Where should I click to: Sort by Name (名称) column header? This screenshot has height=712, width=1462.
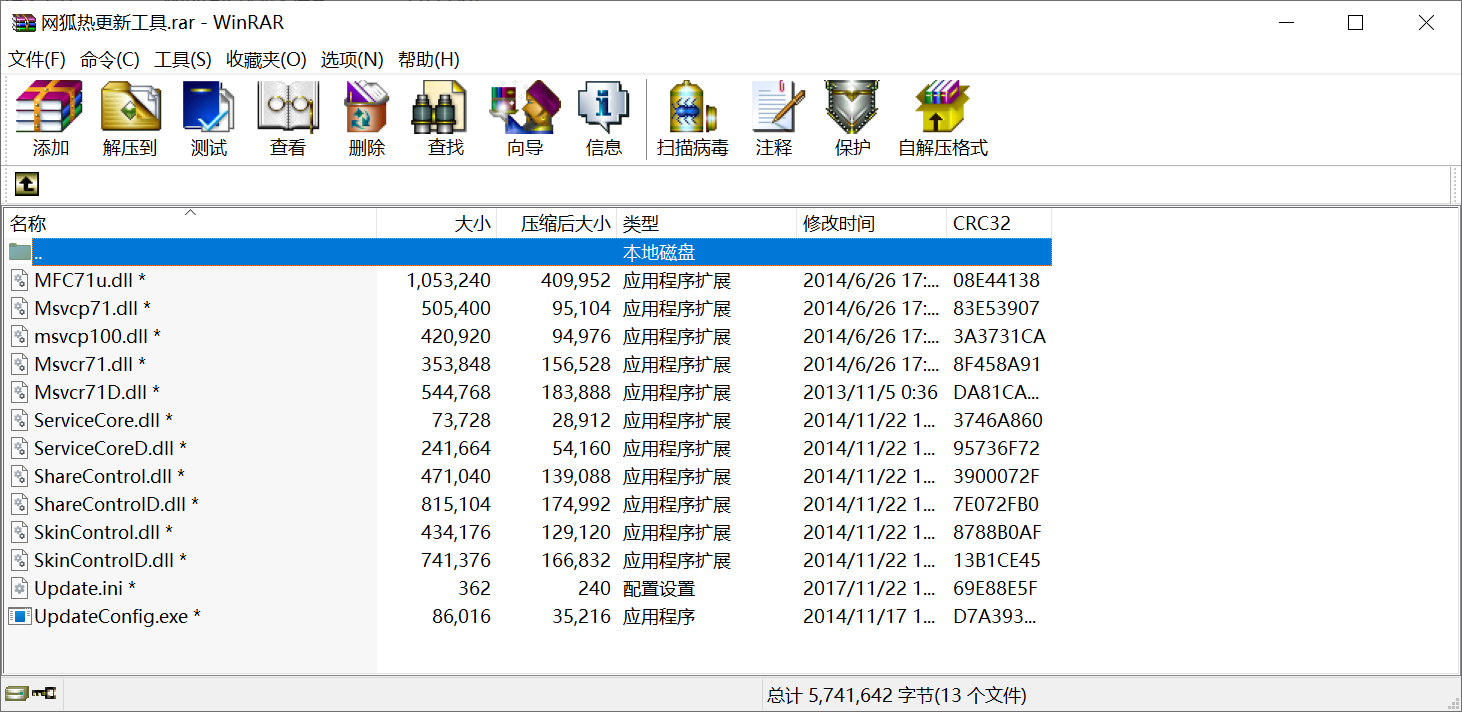coord(190,224)
